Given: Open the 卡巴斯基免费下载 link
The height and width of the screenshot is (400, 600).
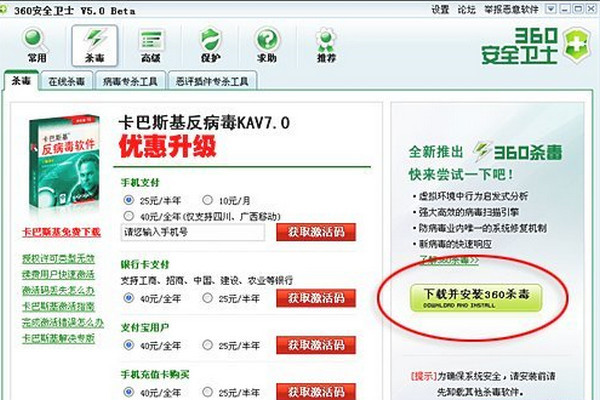Looking at the screenshot, I should coord(62,232).
